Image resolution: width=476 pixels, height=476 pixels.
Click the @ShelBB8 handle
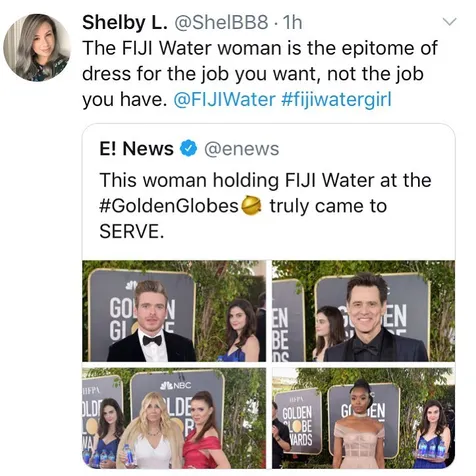click(x=221, y=23)
